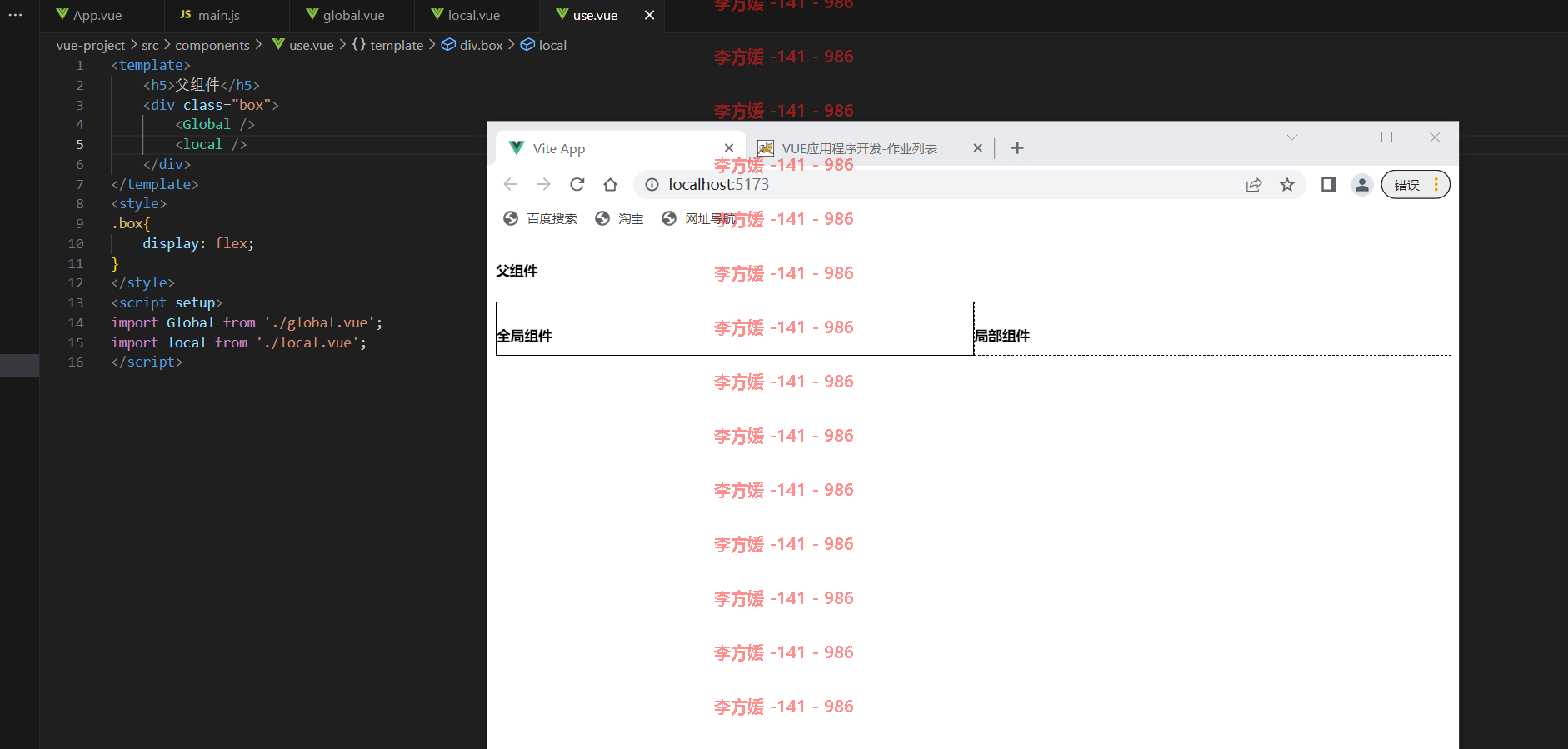The image size is (1568, 749).
Task: Reload the localhost page
Action: (x=577, y=184)
